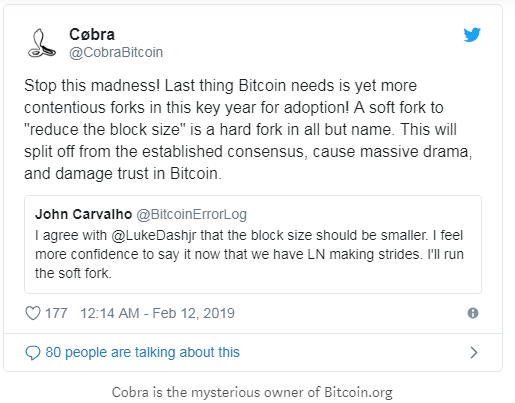515x403 pixels.
Task: Like the tweet using heart icon
Action: click(x=33, y=313)
